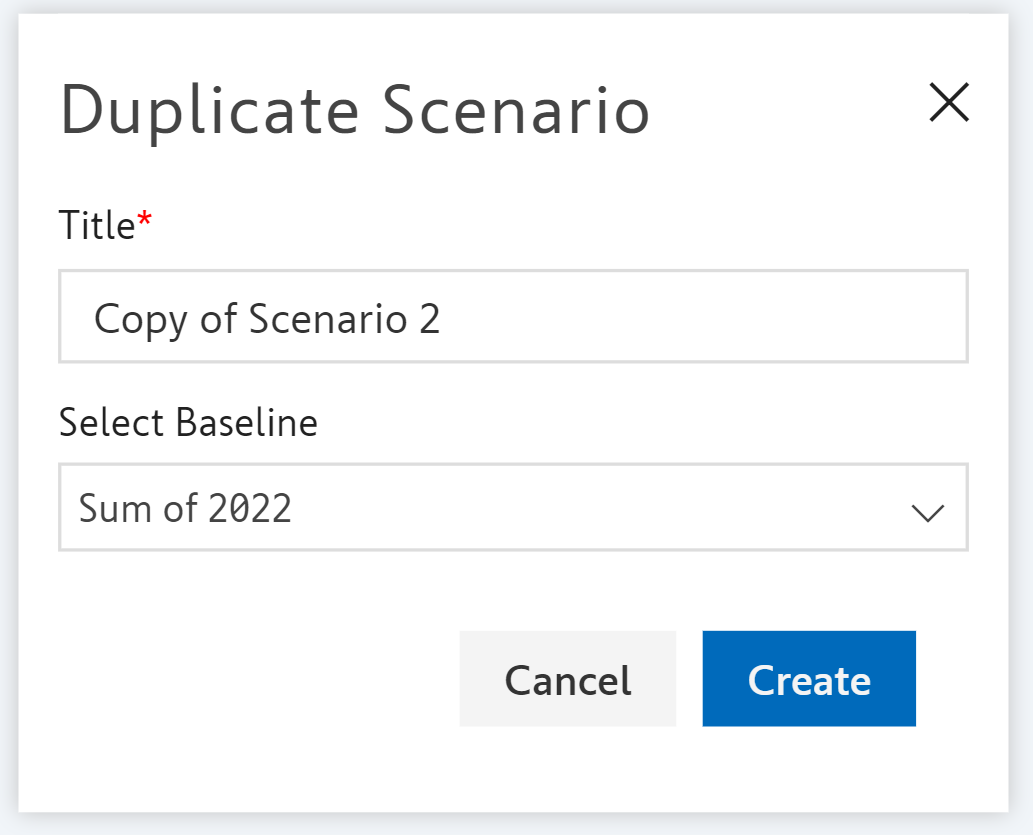Click the Select Baseline label
This screenshot has width=1033, height=835.
pos(188,423)
